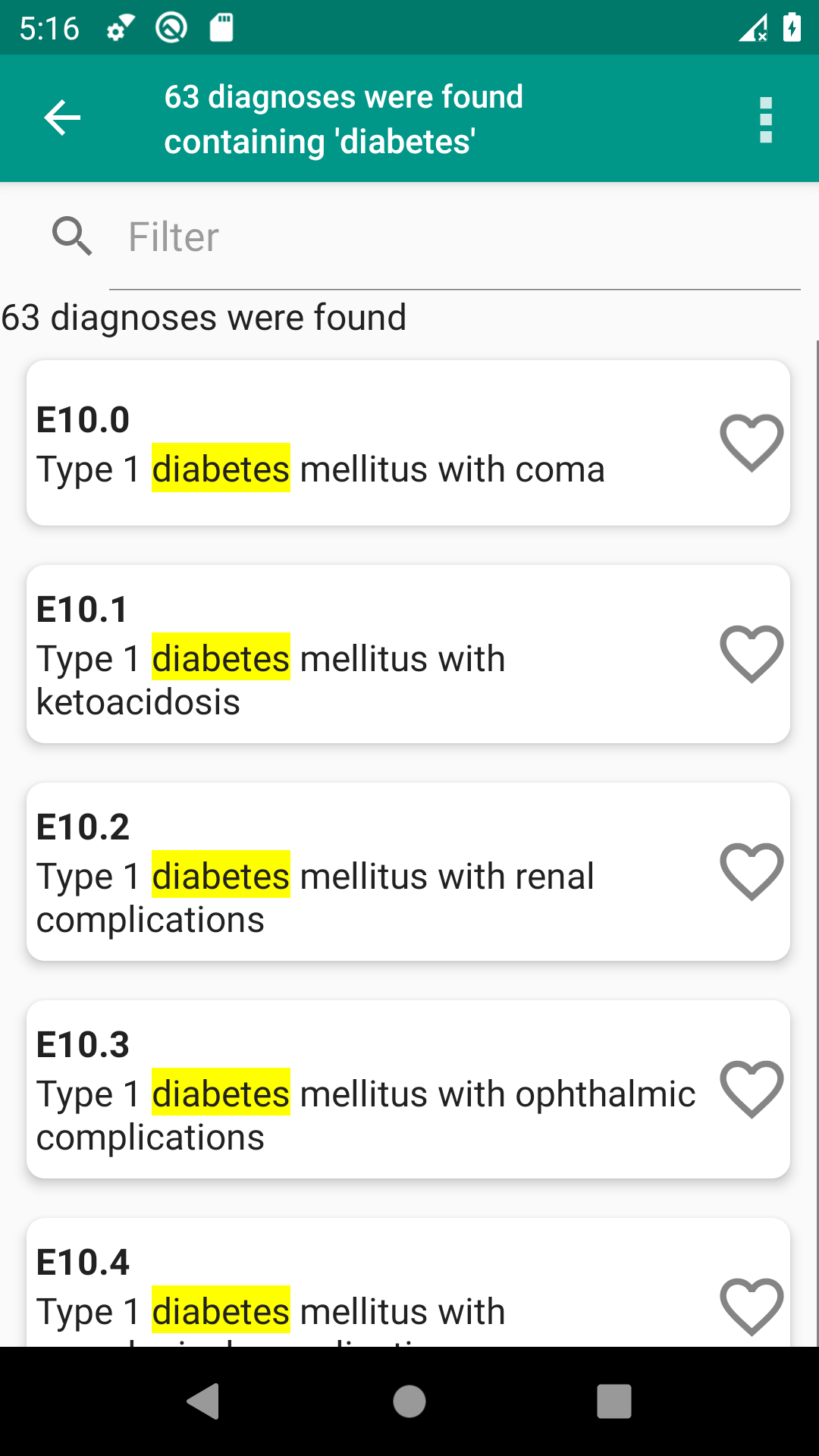The height and width of the screenshot is (1456, 819).
Task: Toggle heart on E10.3 ophthalmic complications
Action: pyautogui.click(x=752, y=1089)
